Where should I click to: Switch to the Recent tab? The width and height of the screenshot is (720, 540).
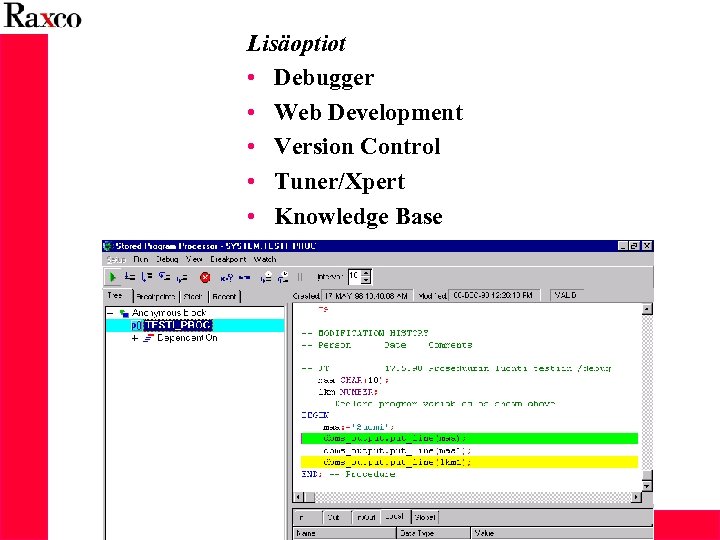[225, 297]
